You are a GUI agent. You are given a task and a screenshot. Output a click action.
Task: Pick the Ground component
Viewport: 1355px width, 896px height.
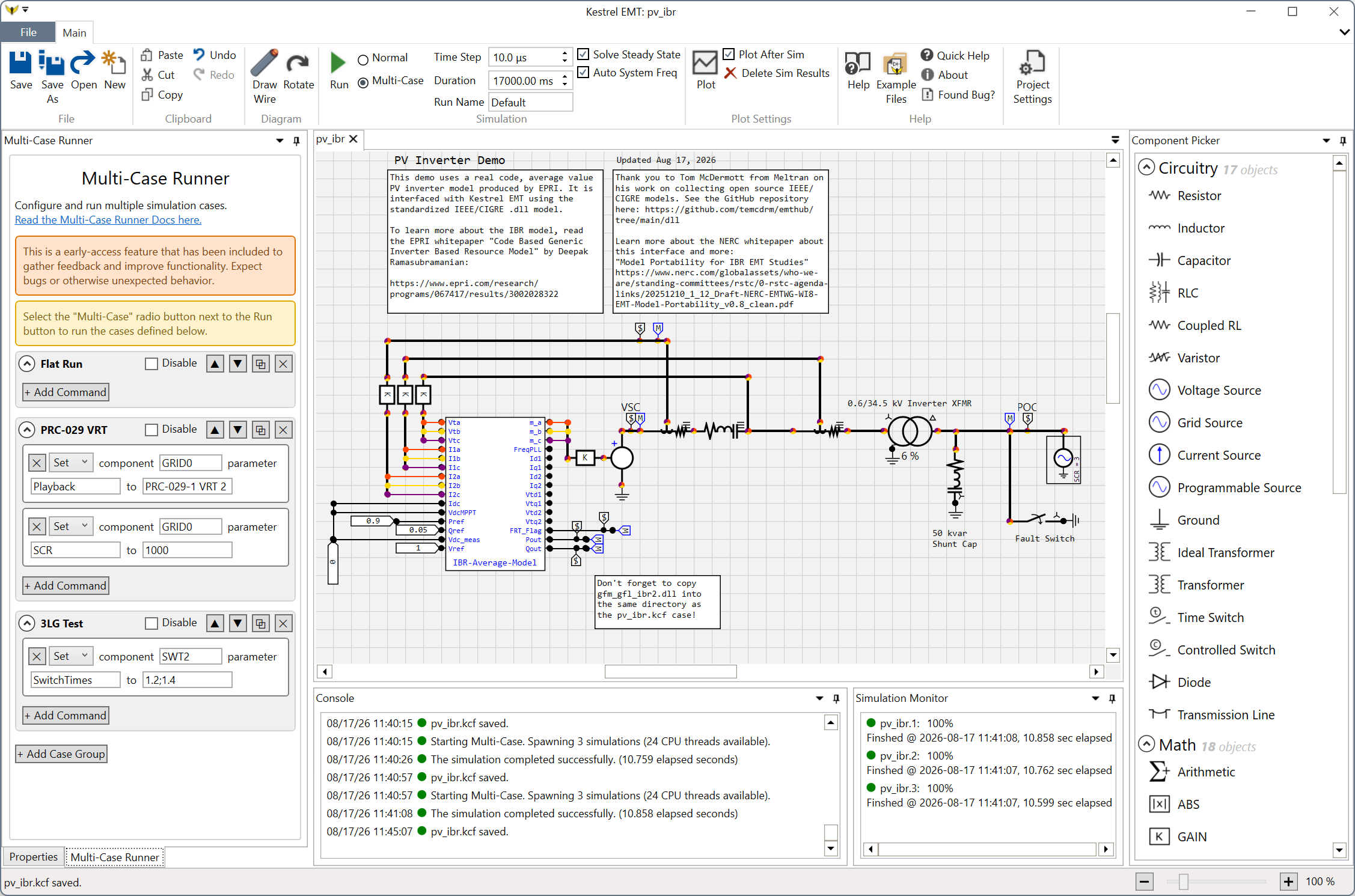1198,520
